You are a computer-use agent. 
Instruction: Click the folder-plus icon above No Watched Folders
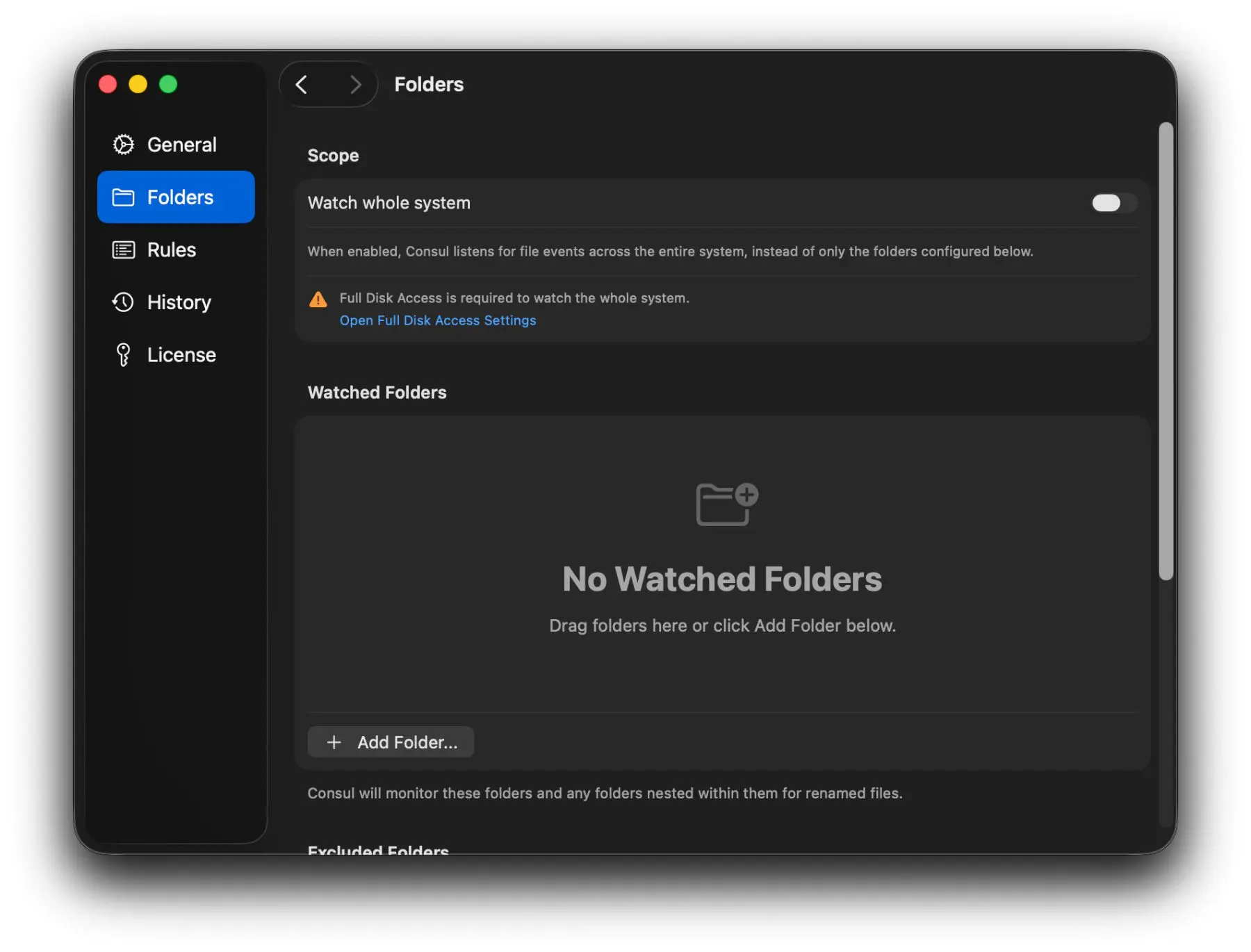pos(726,504)
